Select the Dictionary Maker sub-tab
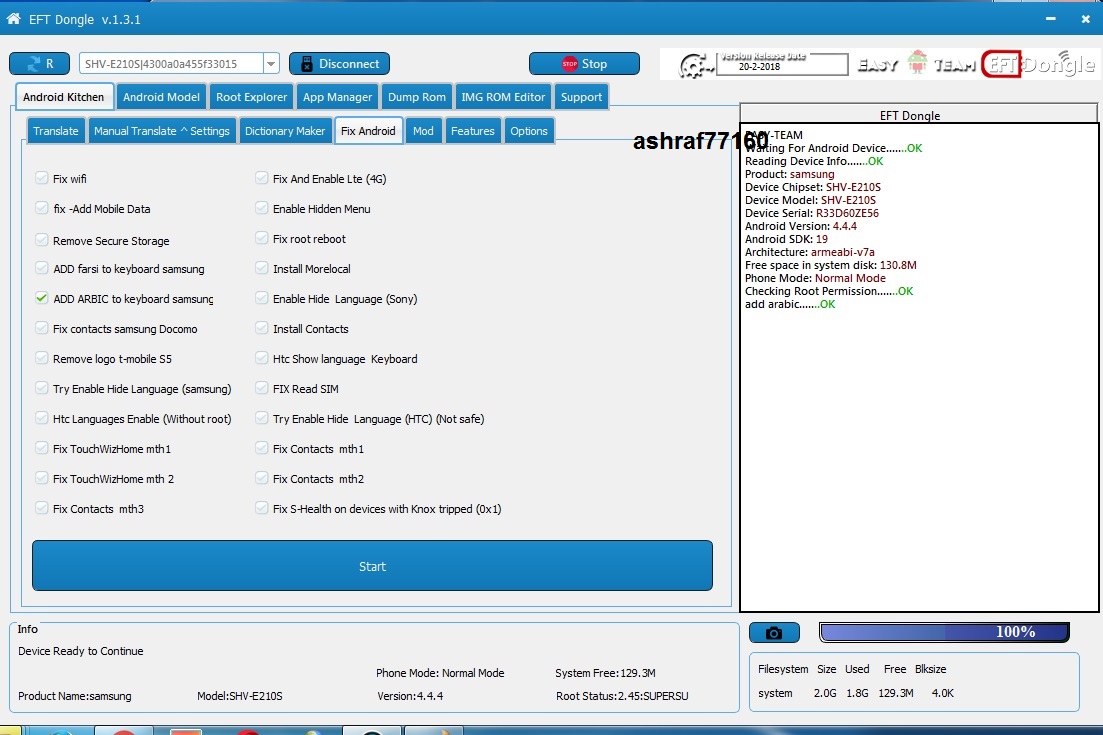The width and height of the screenshot is (1103, 735). pyautogui.click(x=285, y=131)
